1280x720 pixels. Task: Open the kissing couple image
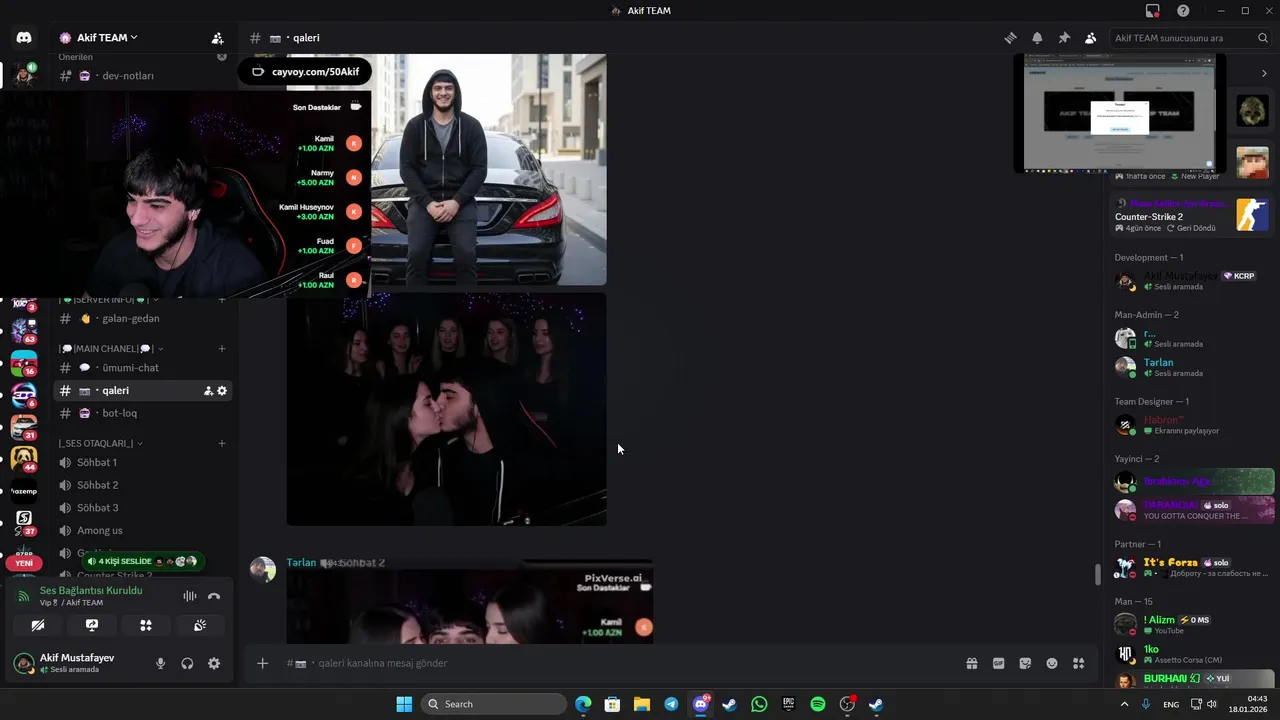446,409
